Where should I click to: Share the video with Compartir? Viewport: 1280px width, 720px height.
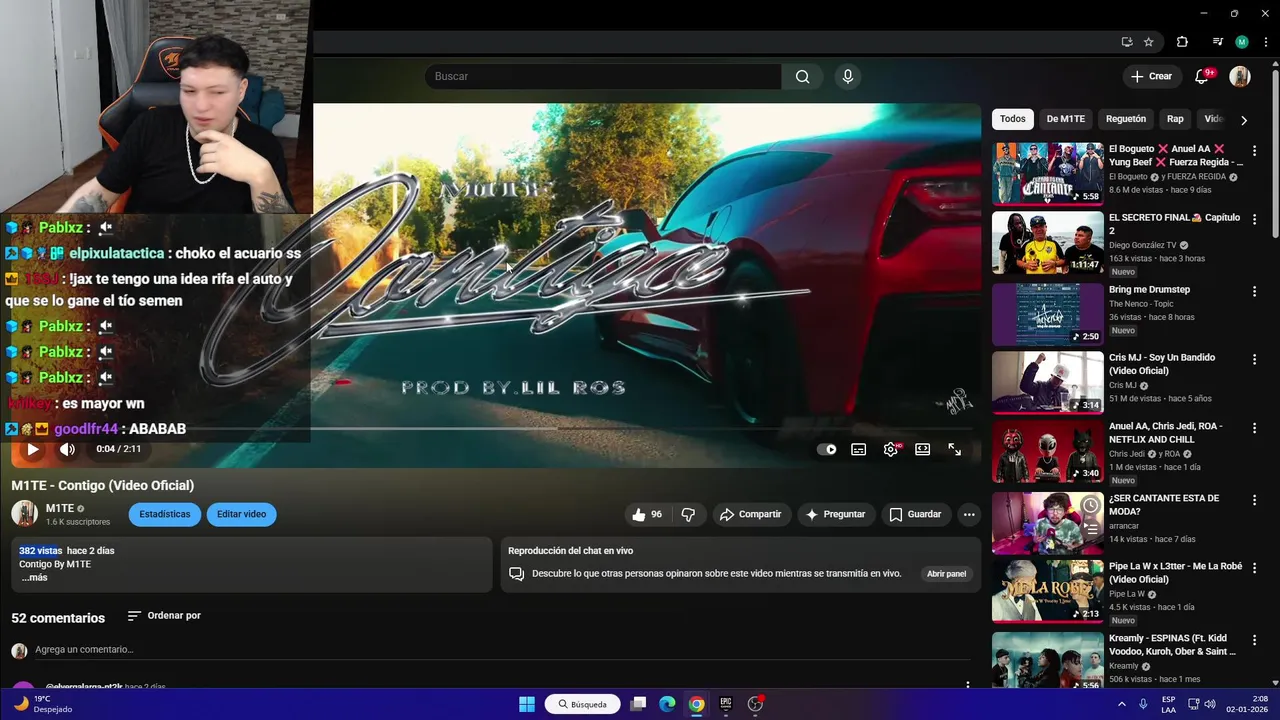click(x=751, y=514)
